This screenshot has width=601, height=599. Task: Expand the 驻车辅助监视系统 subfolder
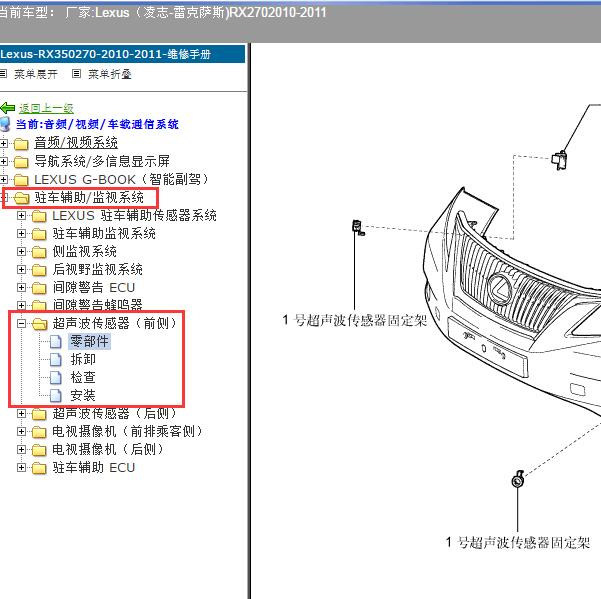(x=21, y=234)
